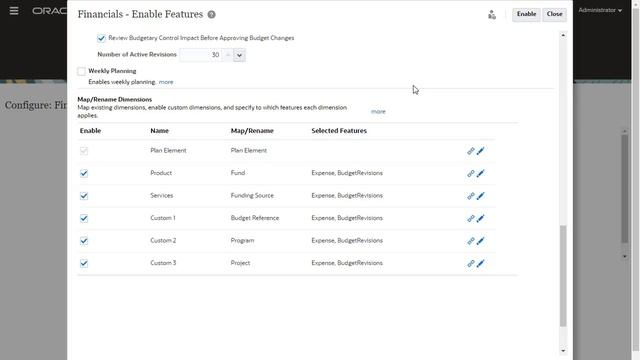Uncheck the Custom 3 dimension checkbox
This screenshot has height=360, width=640.
pos(84,263)
